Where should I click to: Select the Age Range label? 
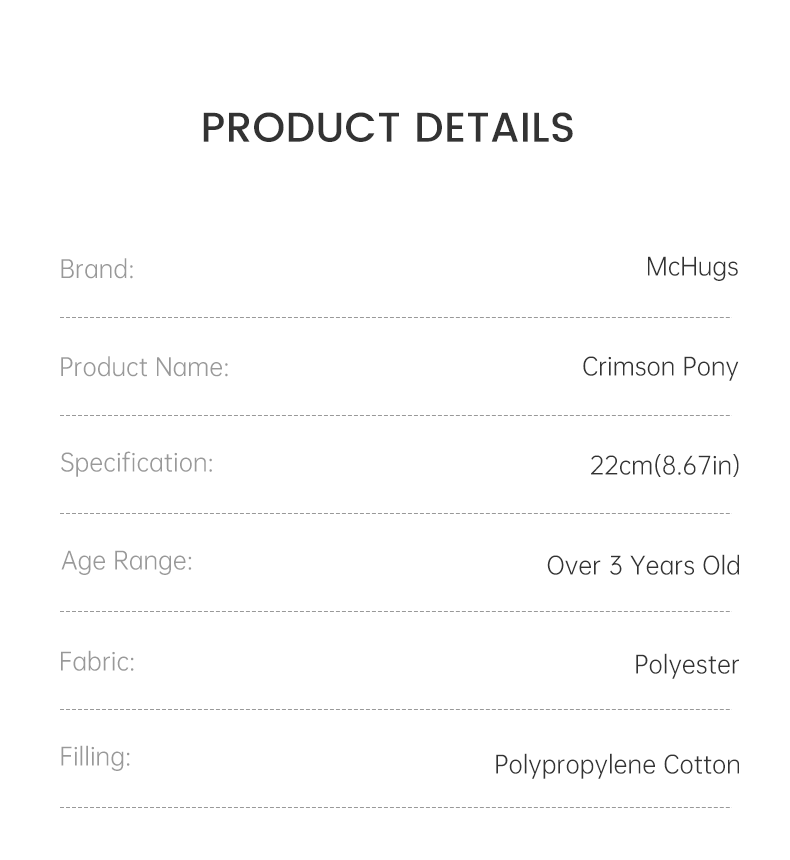coord(126,561)
